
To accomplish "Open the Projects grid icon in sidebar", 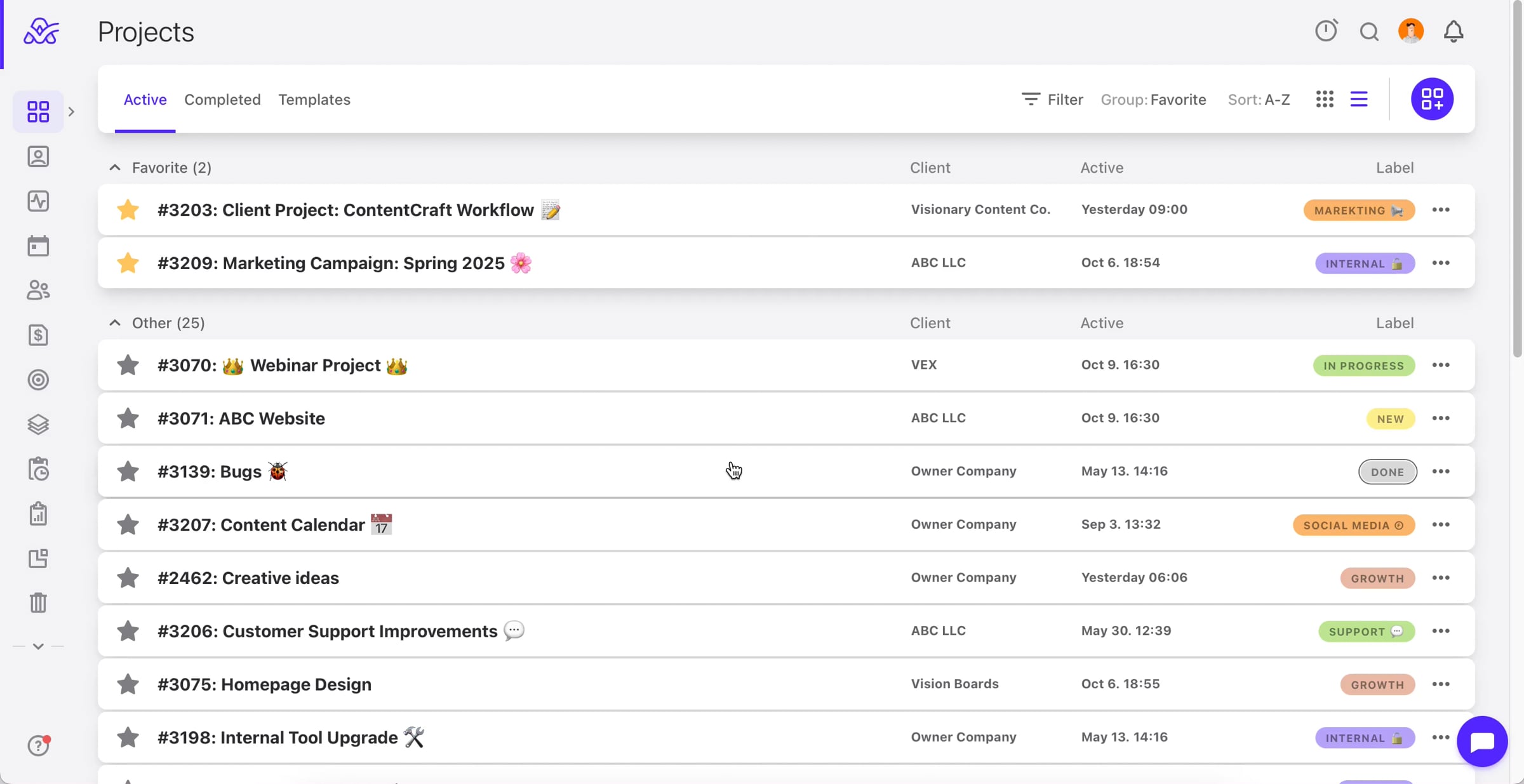I will (x=38, y=112).
